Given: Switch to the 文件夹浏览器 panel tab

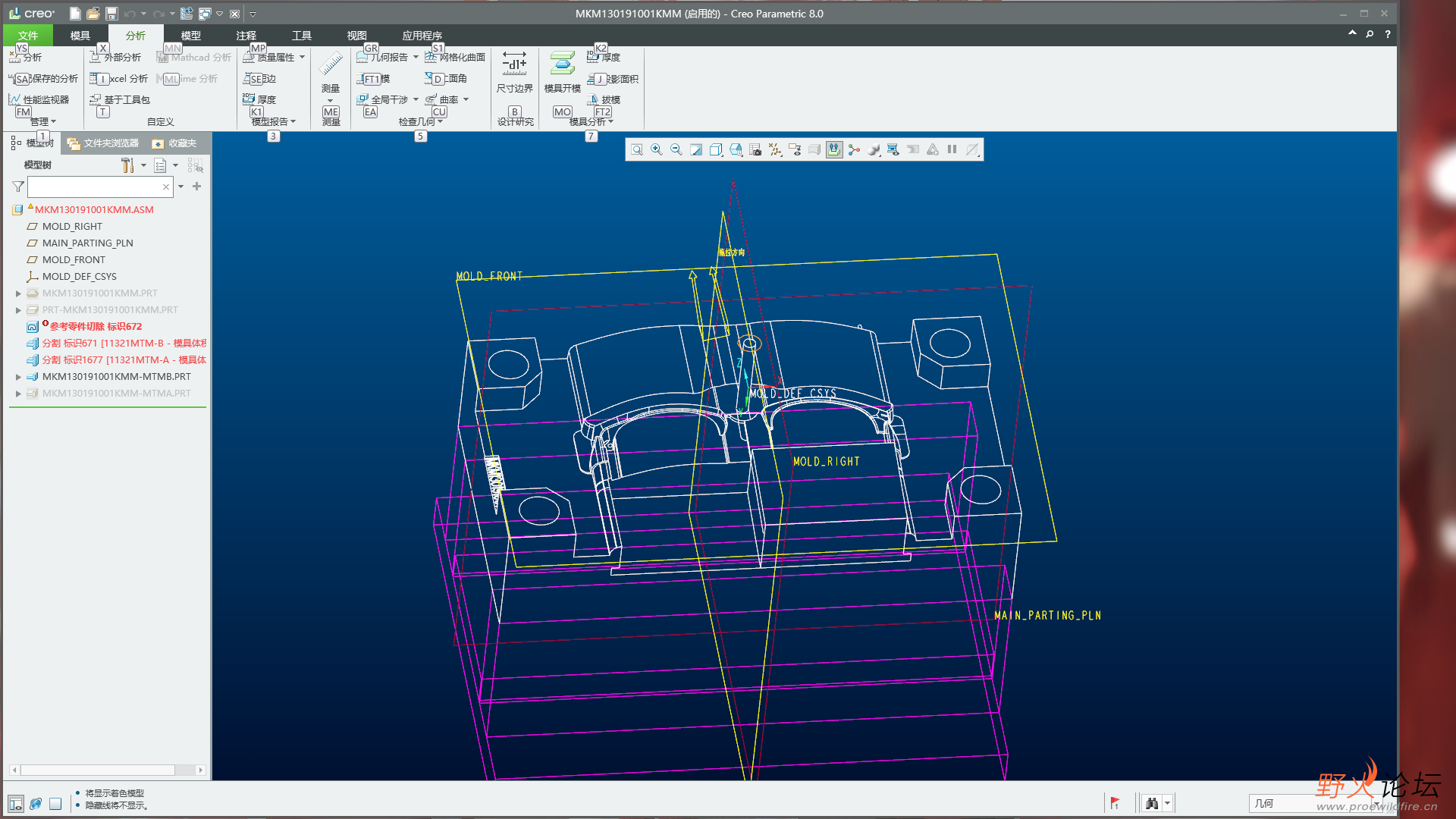Looking at the screenshot, I should (103, 143).
